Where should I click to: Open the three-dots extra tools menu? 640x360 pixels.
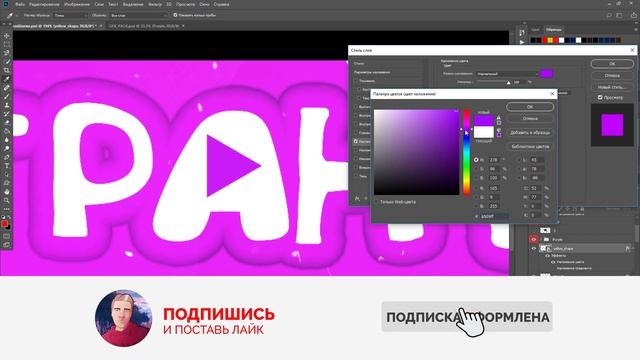(x=7, y=209)
